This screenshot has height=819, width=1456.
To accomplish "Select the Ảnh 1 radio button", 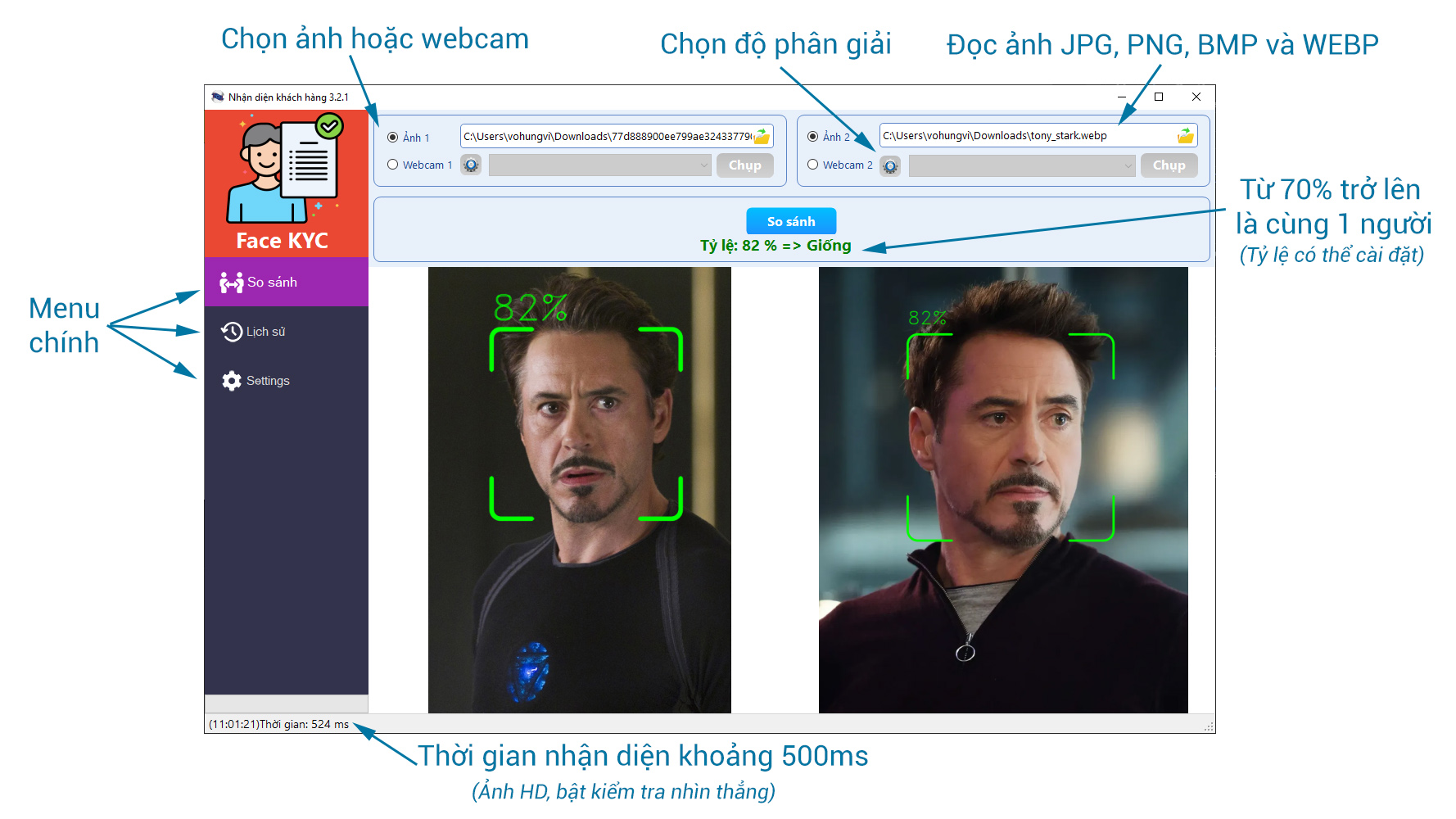I will tap(393, 138).
